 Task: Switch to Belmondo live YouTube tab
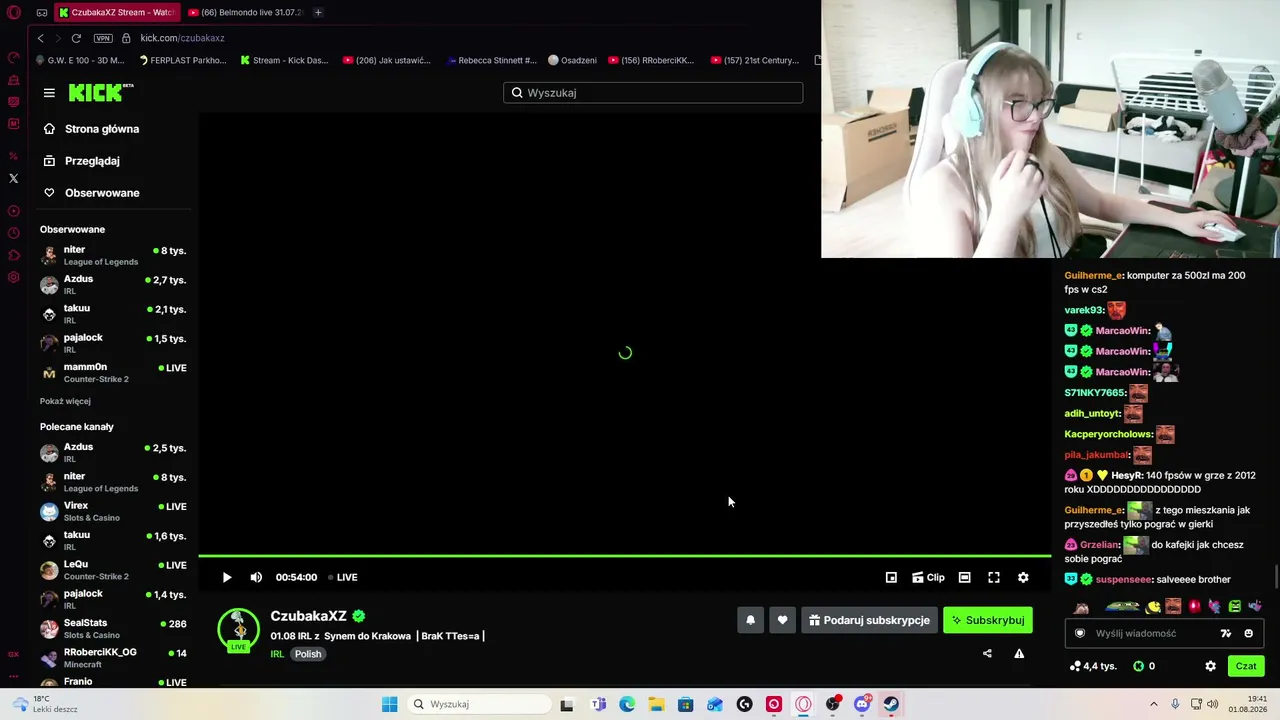pyautogui.click(x=245, y=12)
